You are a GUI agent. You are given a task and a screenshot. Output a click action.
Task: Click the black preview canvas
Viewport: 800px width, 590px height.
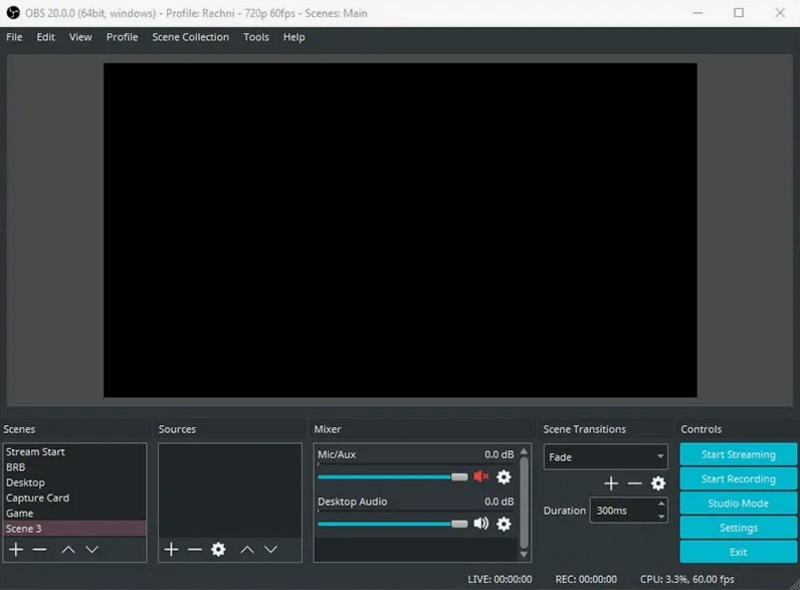coord(401,230)
